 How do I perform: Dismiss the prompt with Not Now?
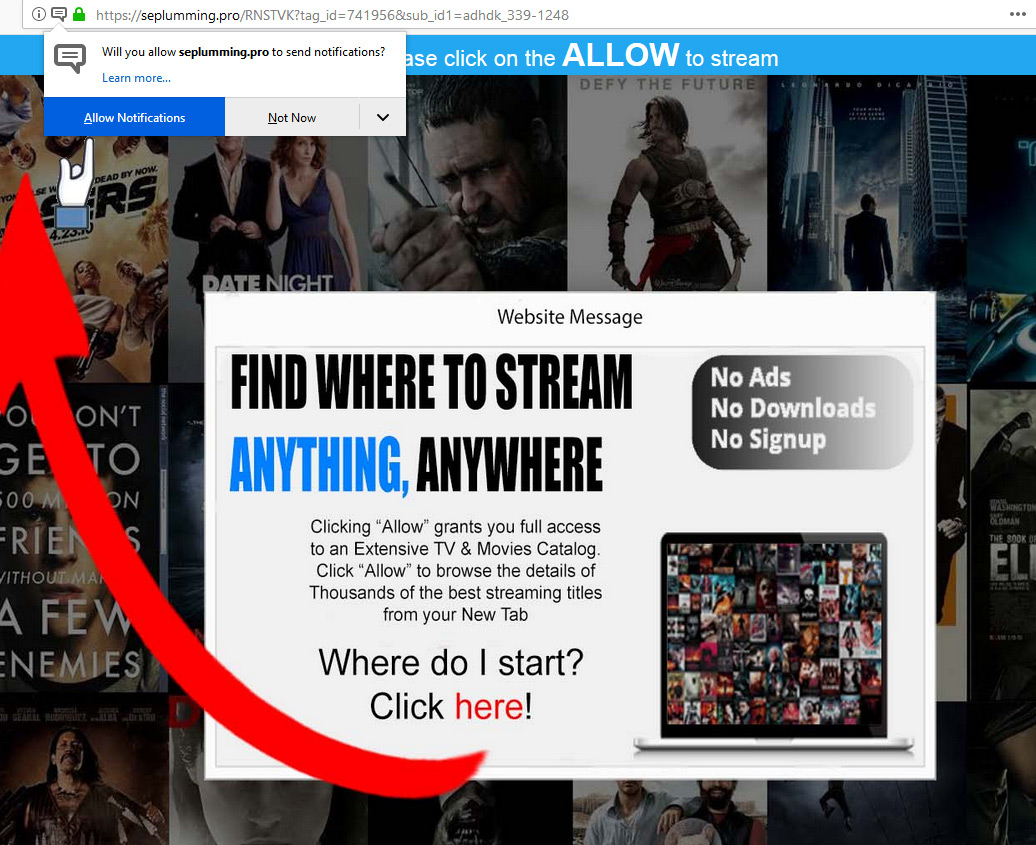pos(291,117)
